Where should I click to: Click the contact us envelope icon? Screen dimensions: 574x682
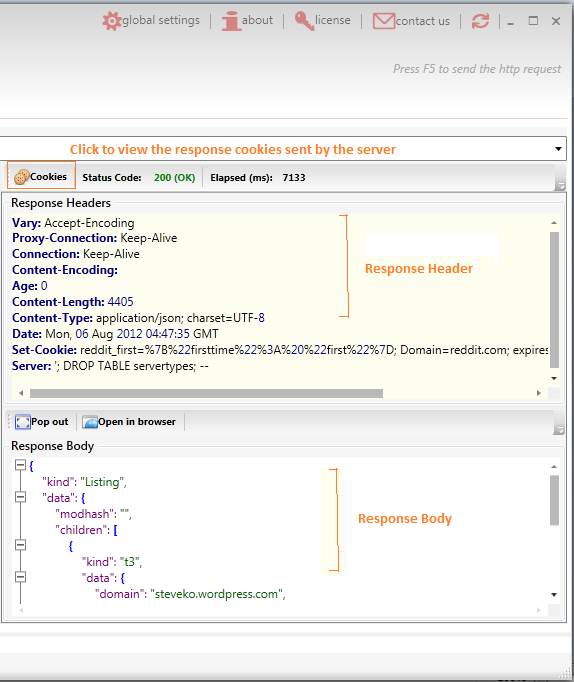coord(384,21)
